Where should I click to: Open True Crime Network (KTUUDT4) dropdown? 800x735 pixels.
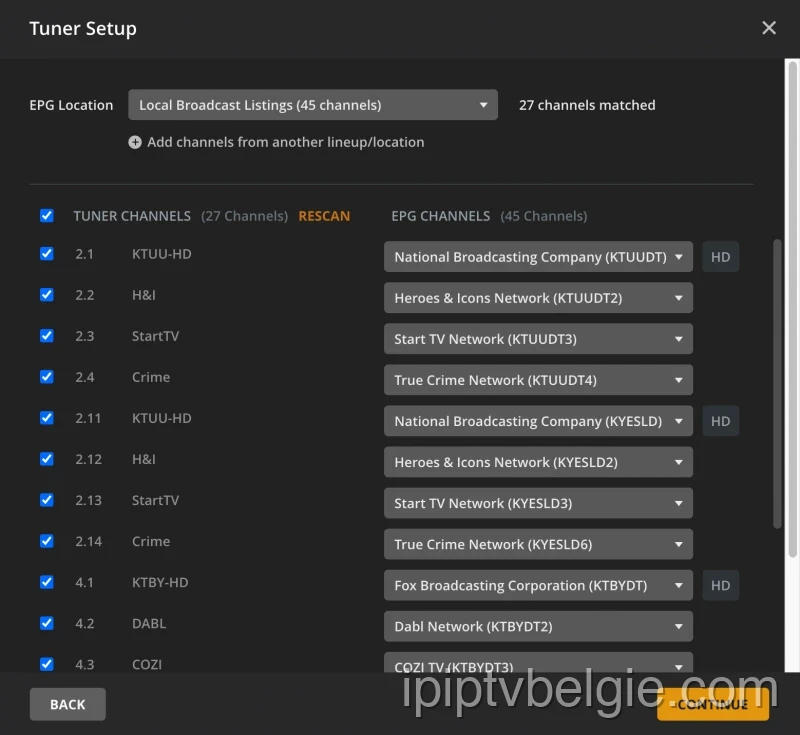pos(538,380)
